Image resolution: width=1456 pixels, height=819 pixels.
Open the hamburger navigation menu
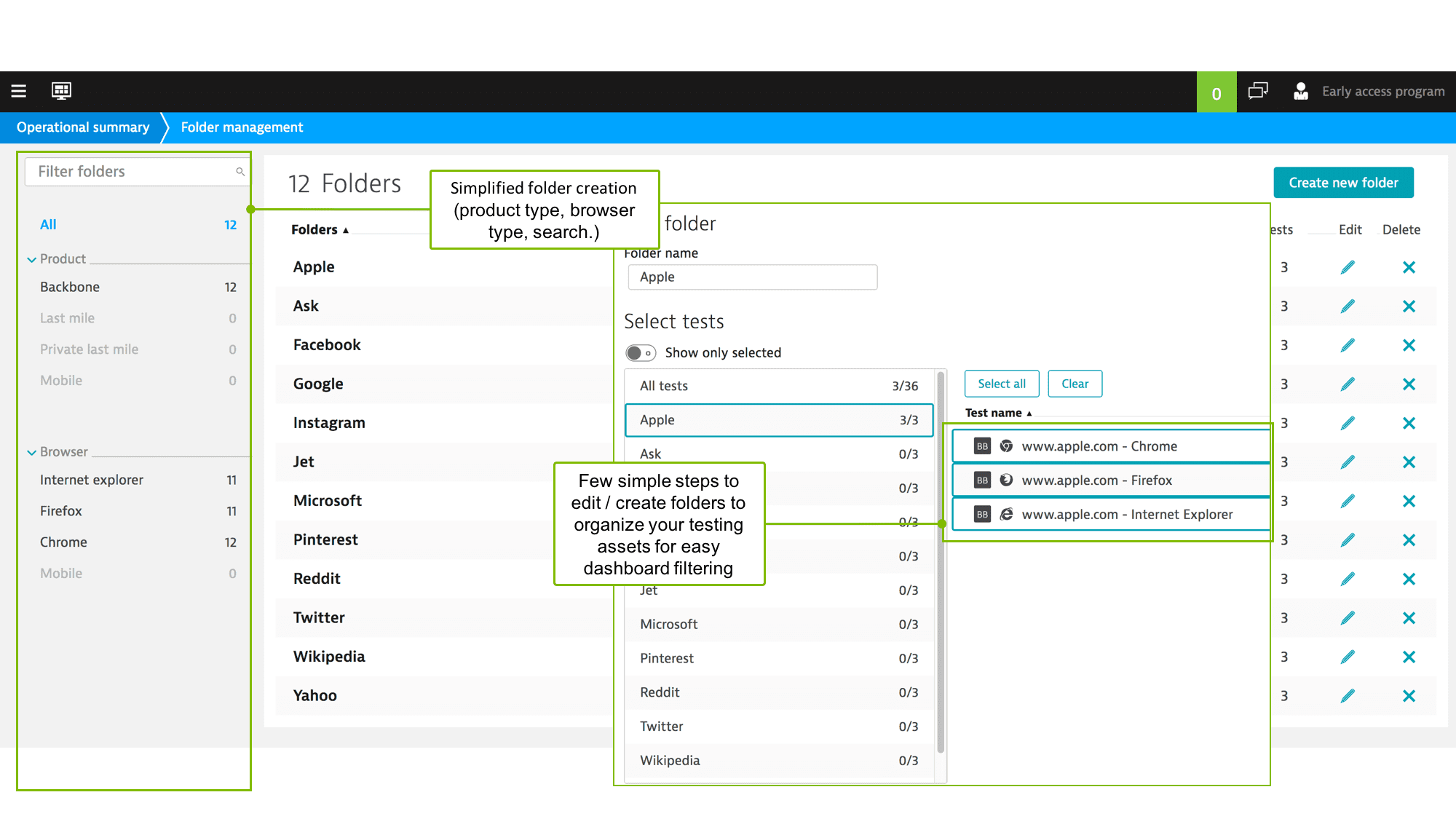point(19,91)
